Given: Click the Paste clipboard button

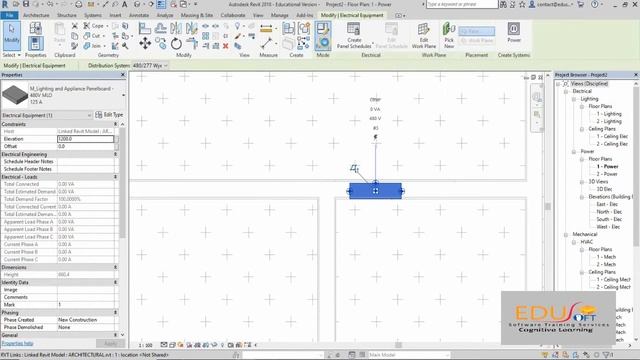Looking at the screenshot, I should click(60, 33).
